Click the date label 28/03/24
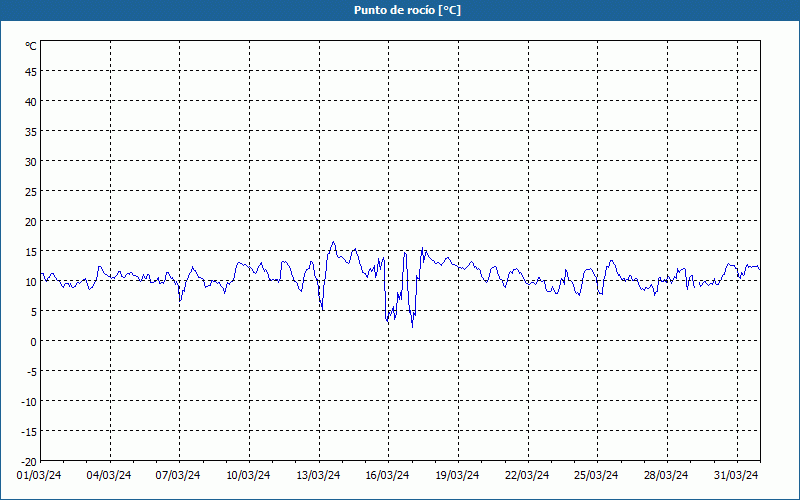 pos(666,476)
